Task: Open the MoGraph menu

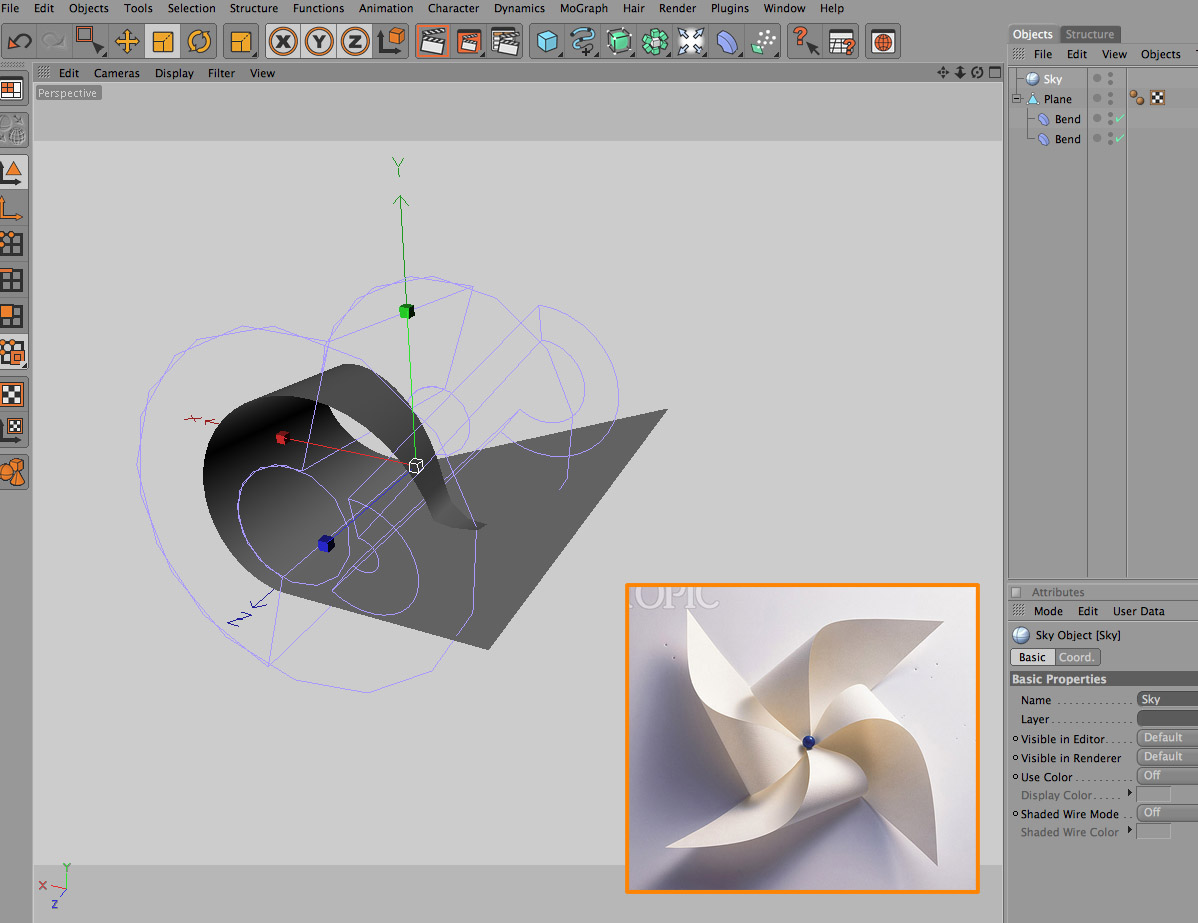Action: [584, 8]
